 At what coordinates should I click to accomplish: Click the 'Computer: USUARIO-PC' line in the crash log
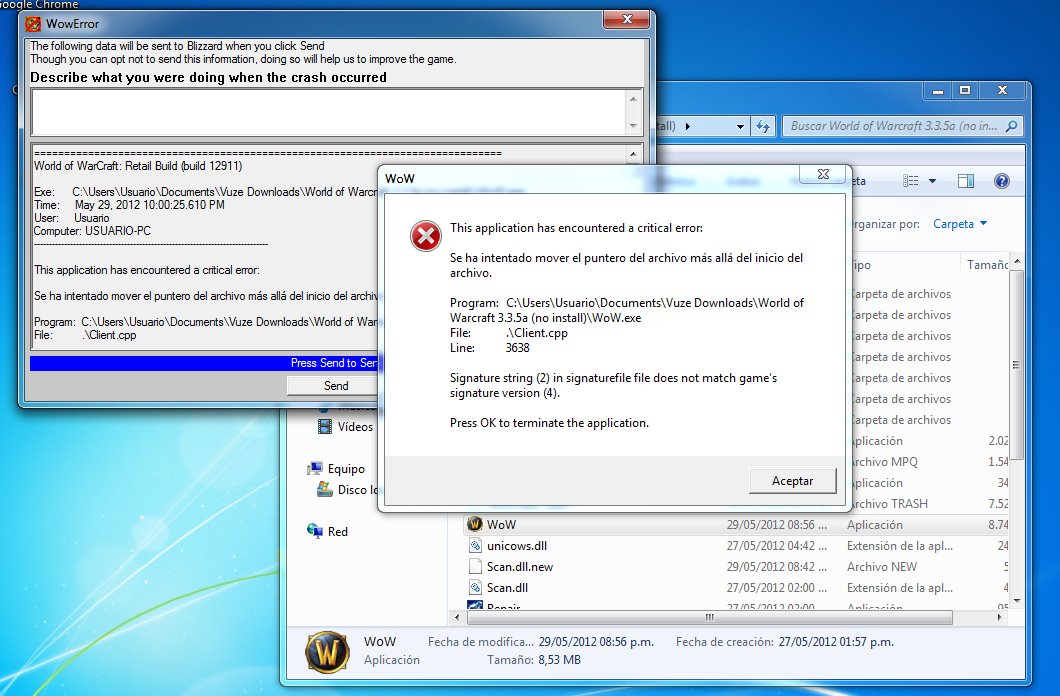coord(93,230)
